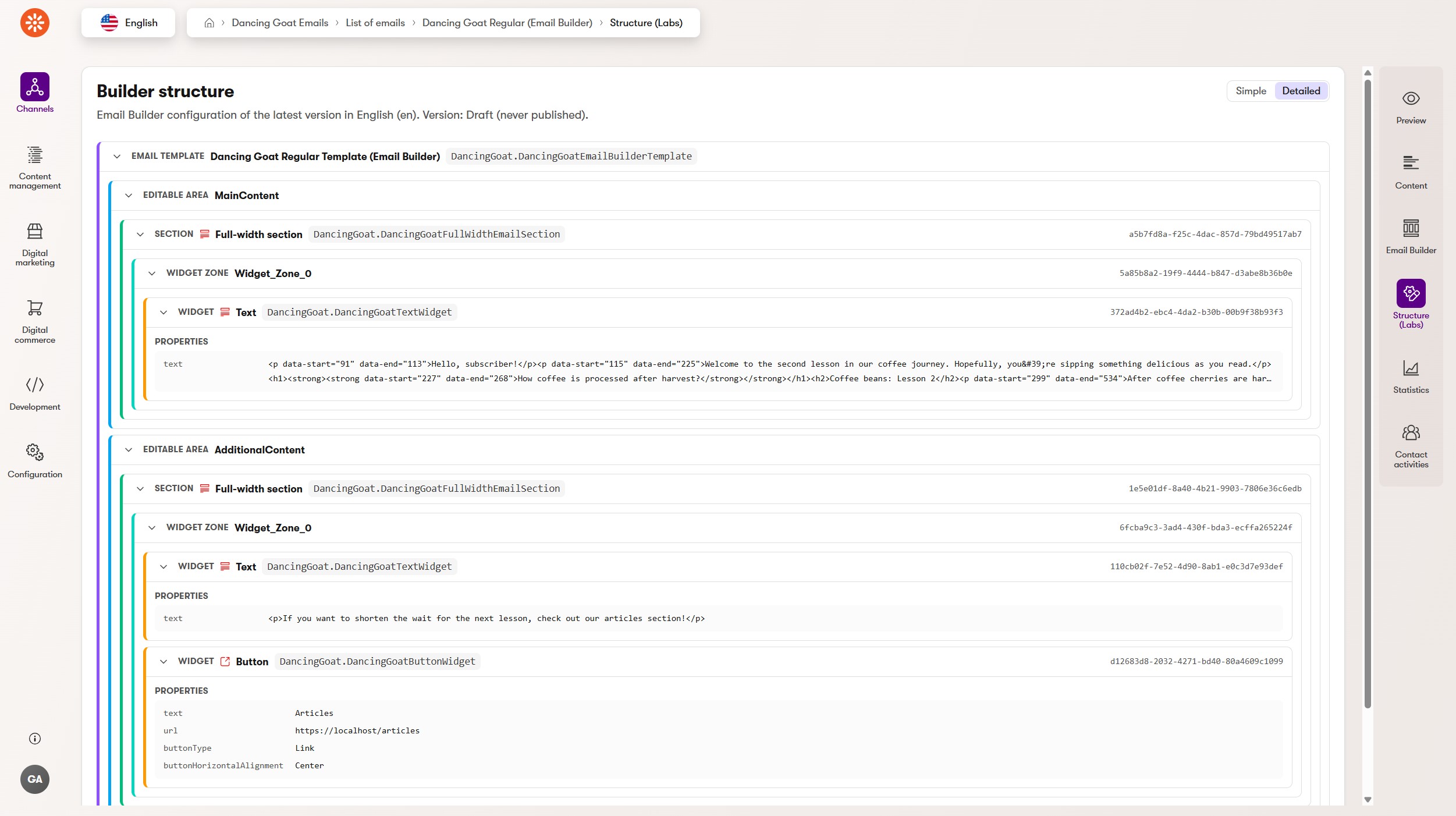1456x816 pixels.
Task: Click the Kentico orange logo icon
Action: click(x=35, y=23)
